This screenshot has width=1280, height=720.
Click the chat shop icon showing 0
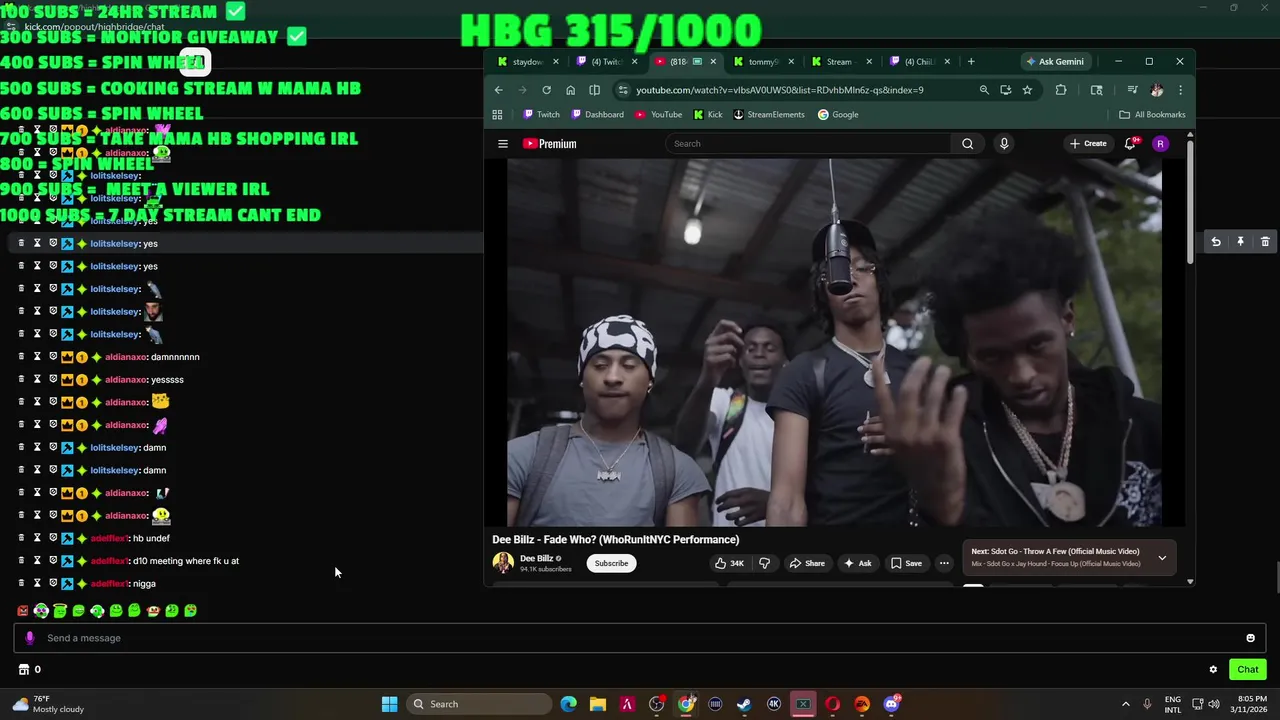(x=30, y=670)
